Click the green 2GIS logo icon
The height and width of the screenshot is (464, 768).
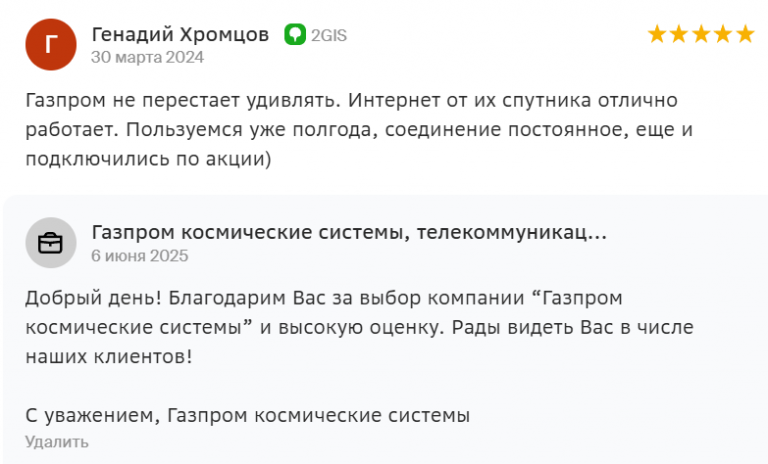pyautogui.click(x=295, y=35)
